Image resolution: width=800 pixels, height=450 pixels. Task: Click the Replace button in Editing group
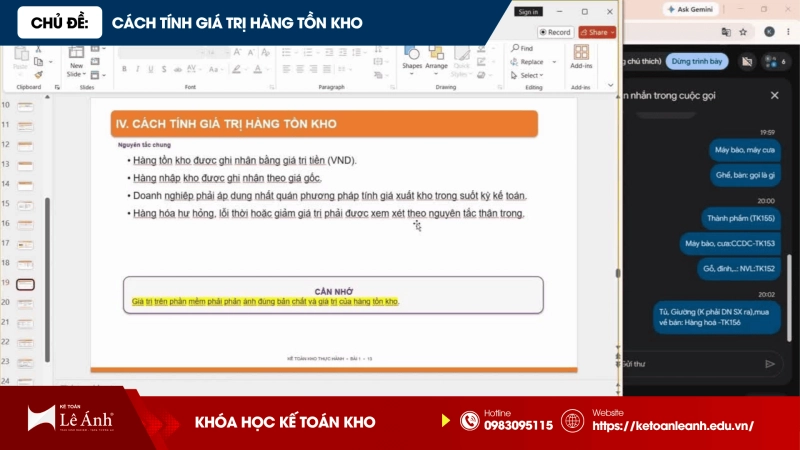click(527, 62)
